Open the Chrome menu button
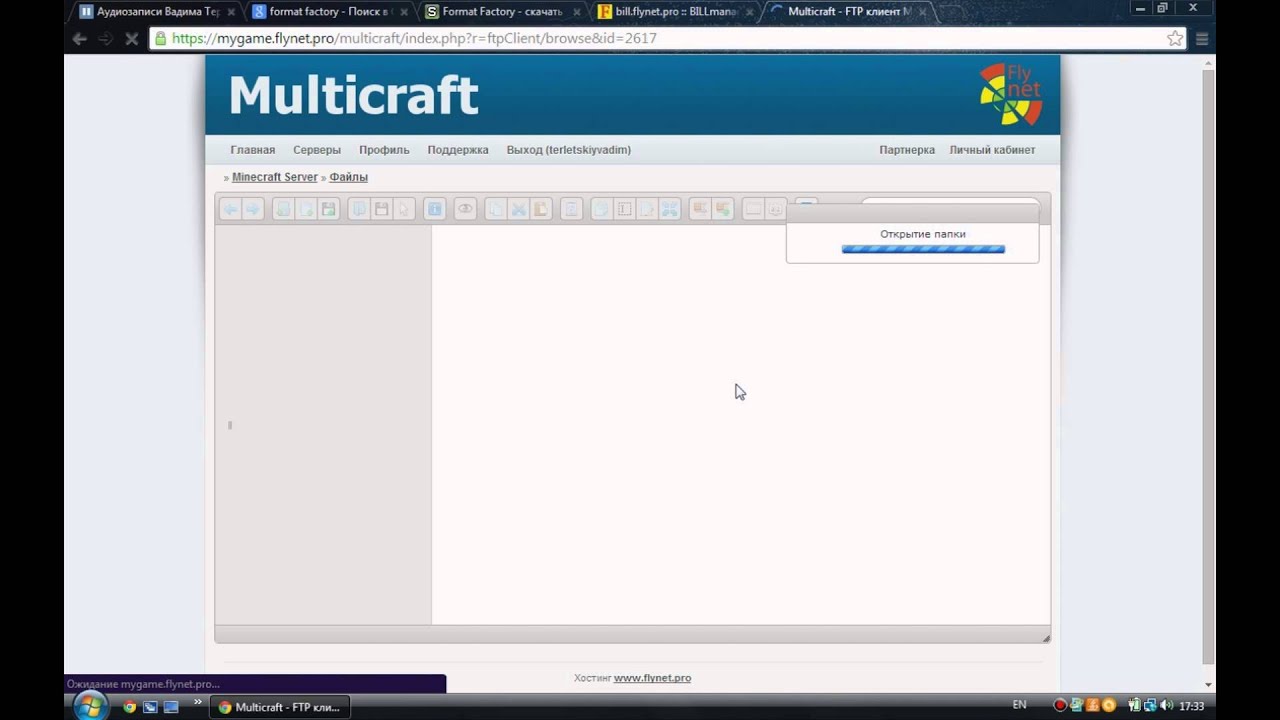Image resolution: width=1280 pixels, height=720 pixels. pos(1202,39)
